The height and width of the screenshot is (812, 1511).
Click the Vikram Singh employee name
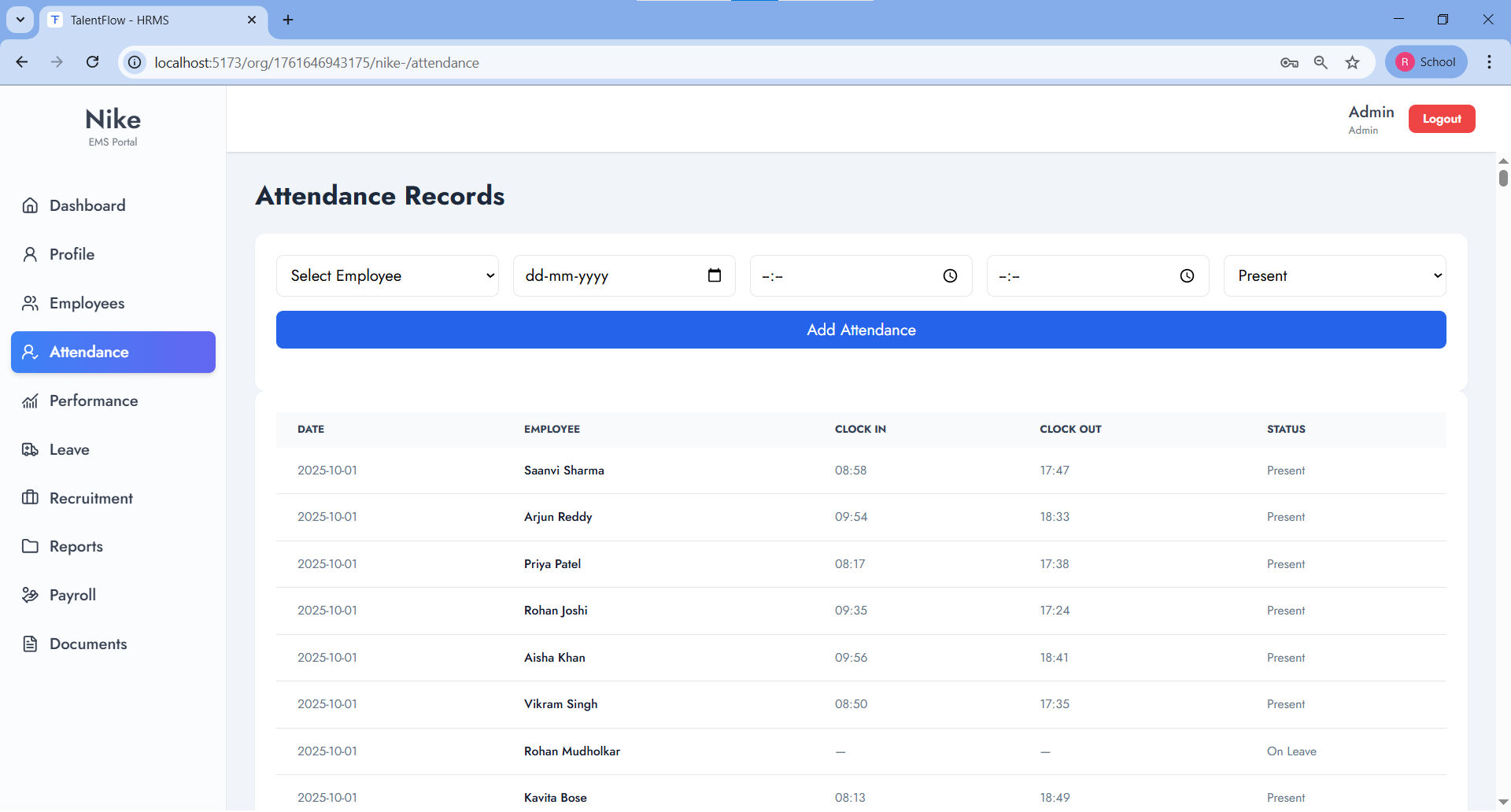561,704
